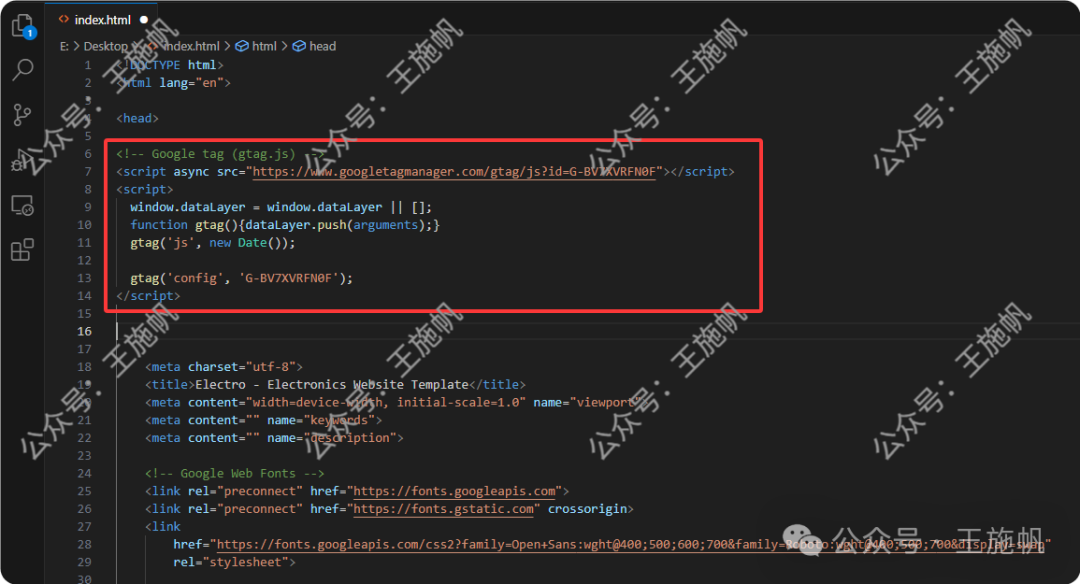Click the unsaved dot on index.html tab
This screenshot has width=1080, height=584.
[x=144, y=20]
